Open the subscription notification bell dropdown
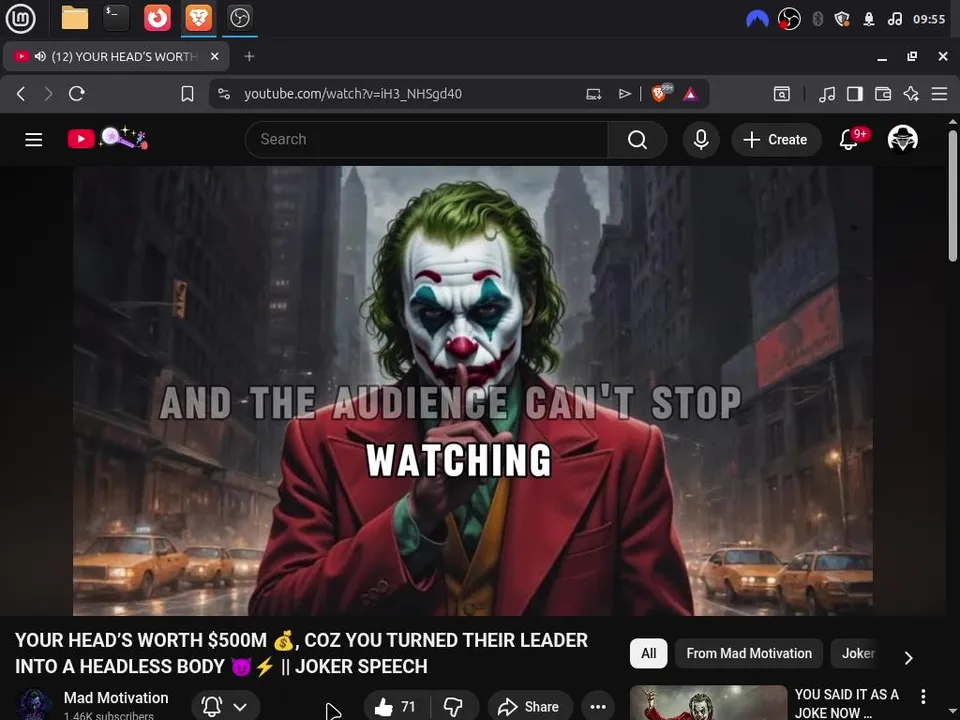This screenshot has width=960, height=720. pyautogui.click(x=225, y=707)
